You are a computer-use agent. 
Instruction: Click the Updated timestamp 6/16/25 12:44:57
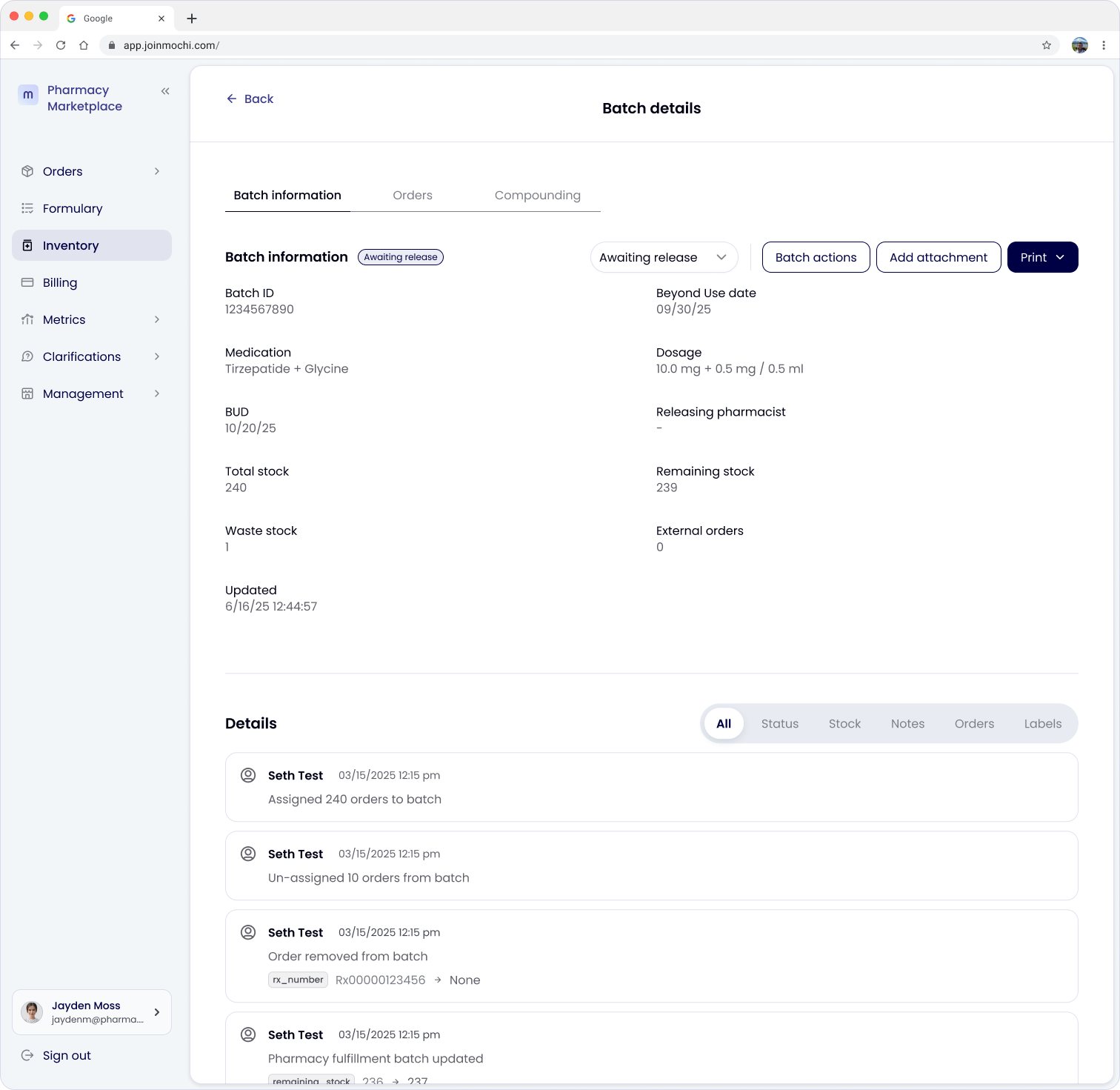click(x=271, y=606)
